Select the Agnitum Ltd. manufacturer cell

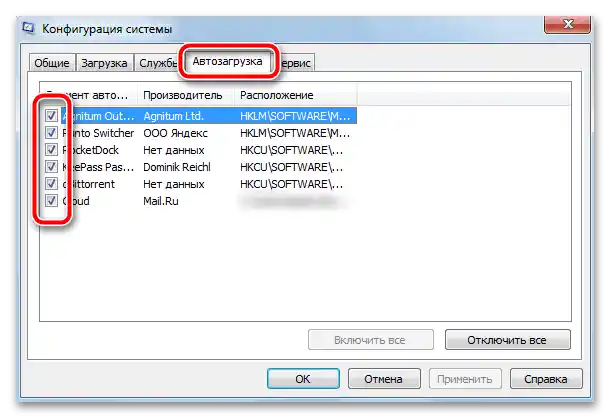[174, 116]
